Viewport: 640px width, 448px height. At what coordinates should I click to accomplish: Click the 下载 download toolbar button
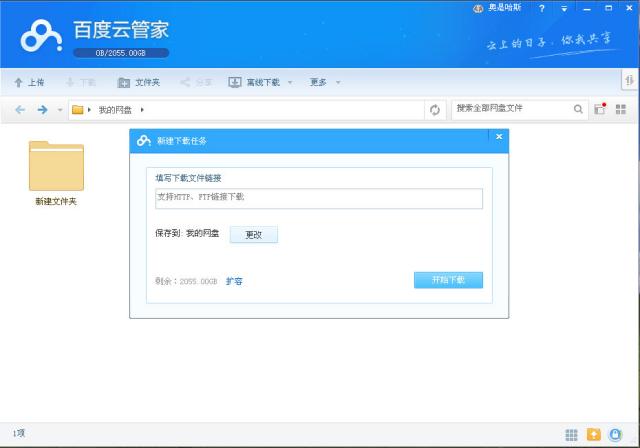tap(81, 82)
